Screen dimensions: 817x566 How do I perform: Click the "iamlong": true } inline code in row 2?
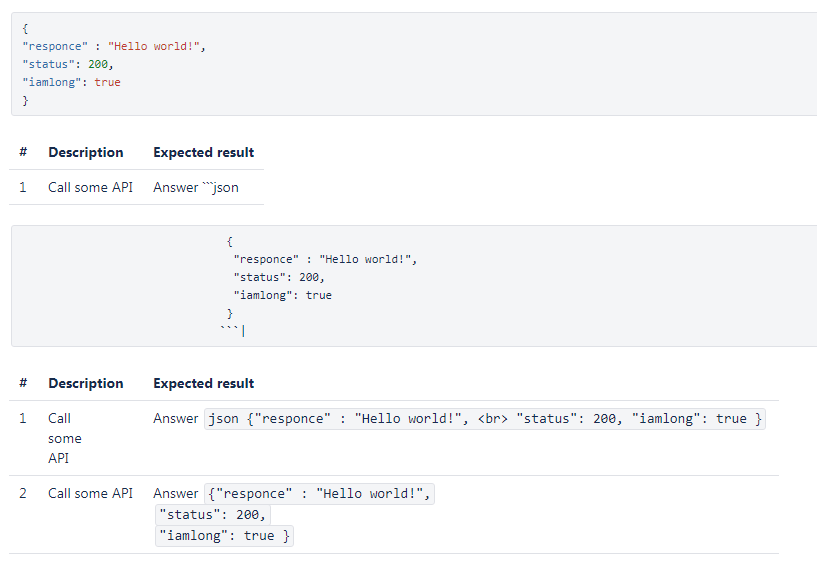(225, 536)
